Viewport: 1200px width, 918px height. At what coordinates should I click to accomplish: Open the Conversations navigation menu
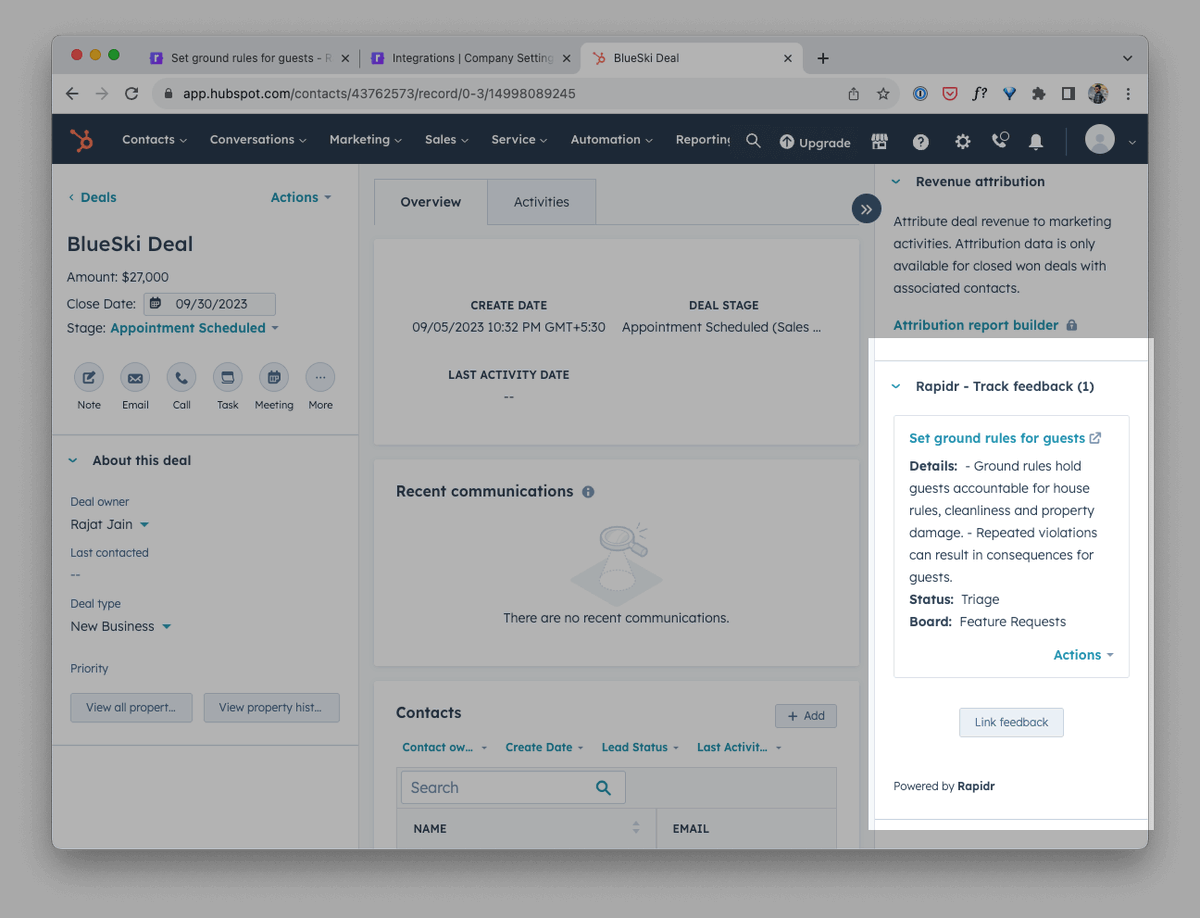point(258,140)
